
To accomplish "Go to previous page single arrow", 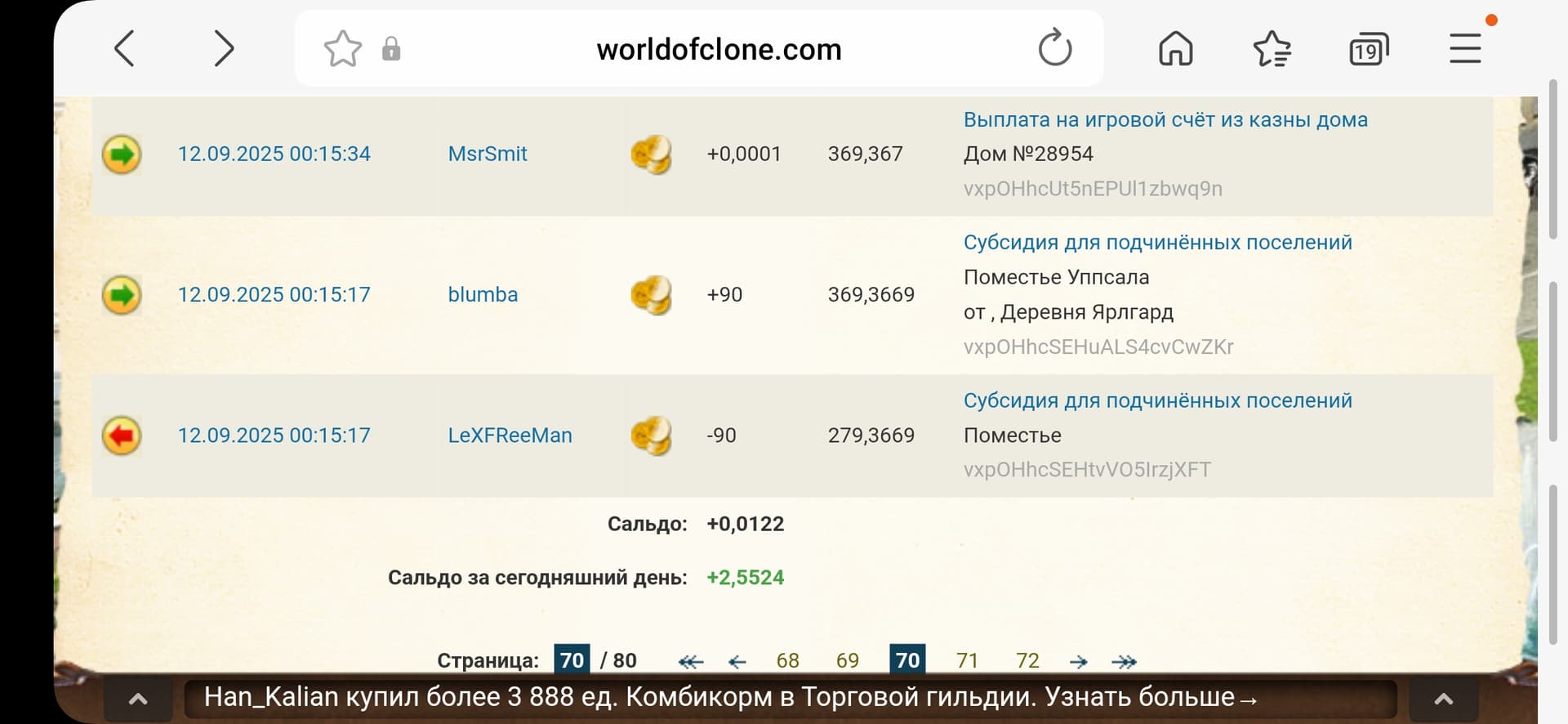I will [737, 661].
